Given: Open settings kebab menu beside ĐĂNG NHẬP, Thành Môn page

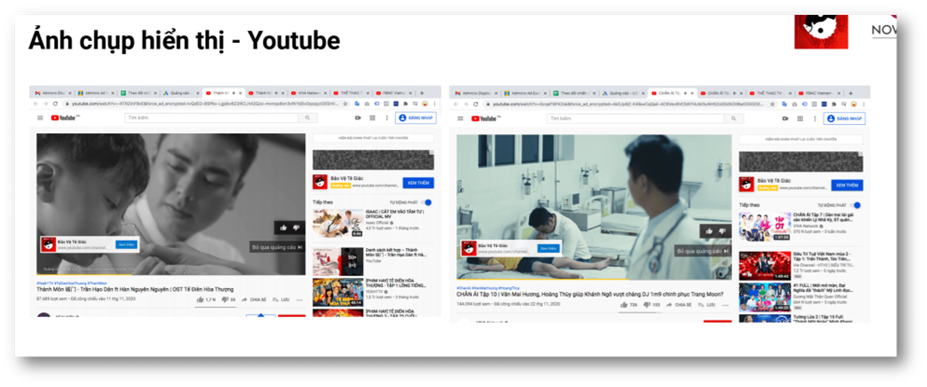Looking at the screenshot, I should (387, 118).
